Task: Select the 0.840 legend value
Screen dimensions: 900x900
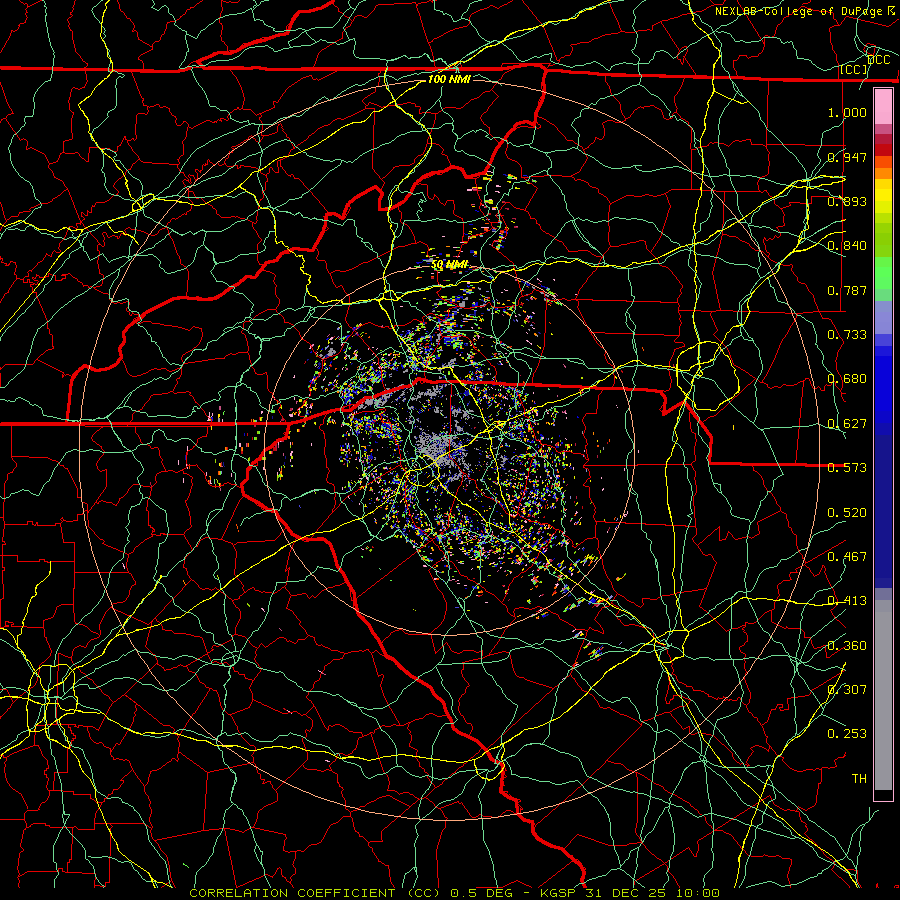Action: click(x=847, y=246)
